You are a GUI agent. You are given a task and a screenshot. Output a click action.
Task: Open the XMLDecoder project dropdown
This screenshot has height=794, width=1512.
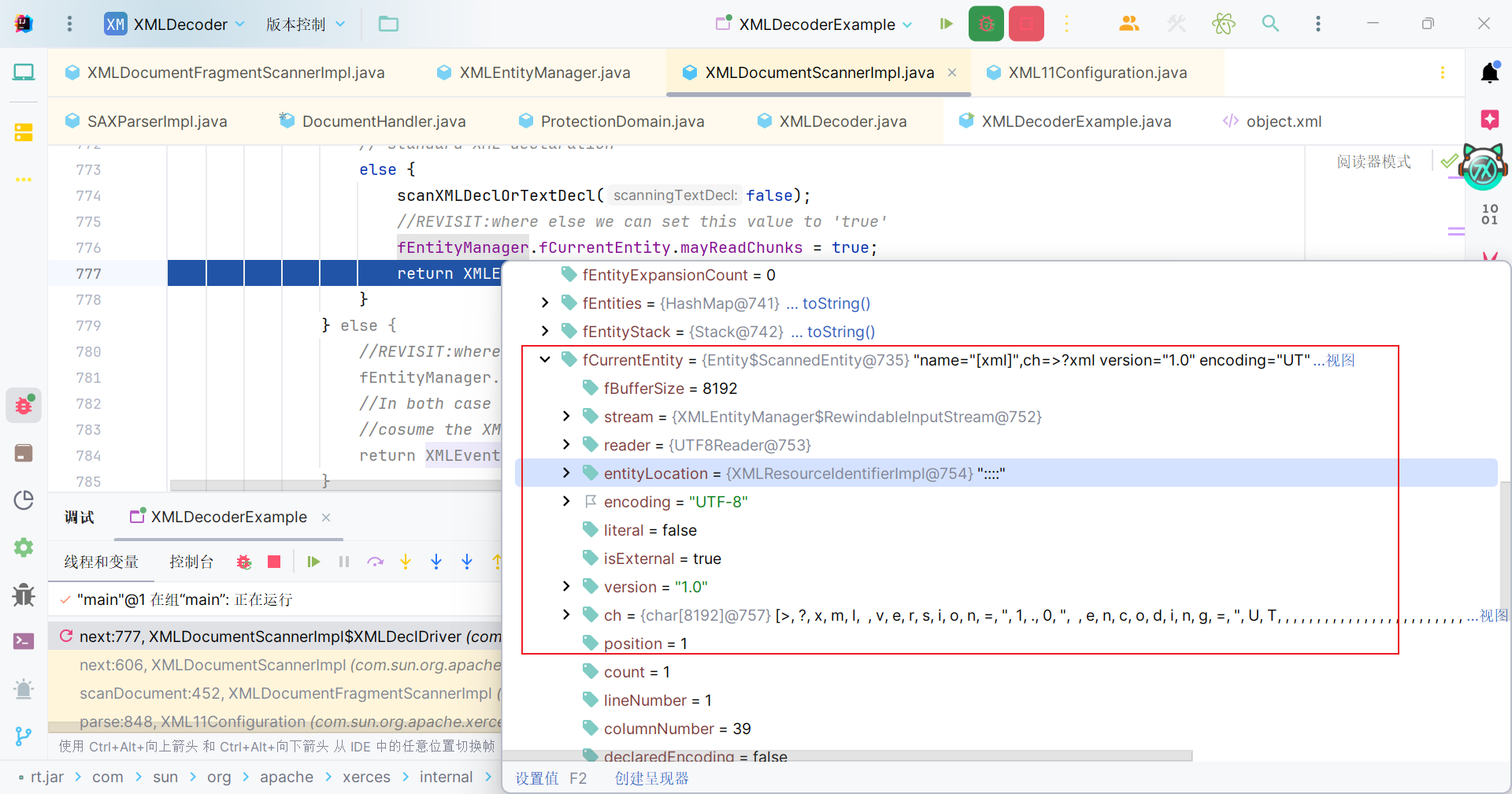(x=175, y=24)
